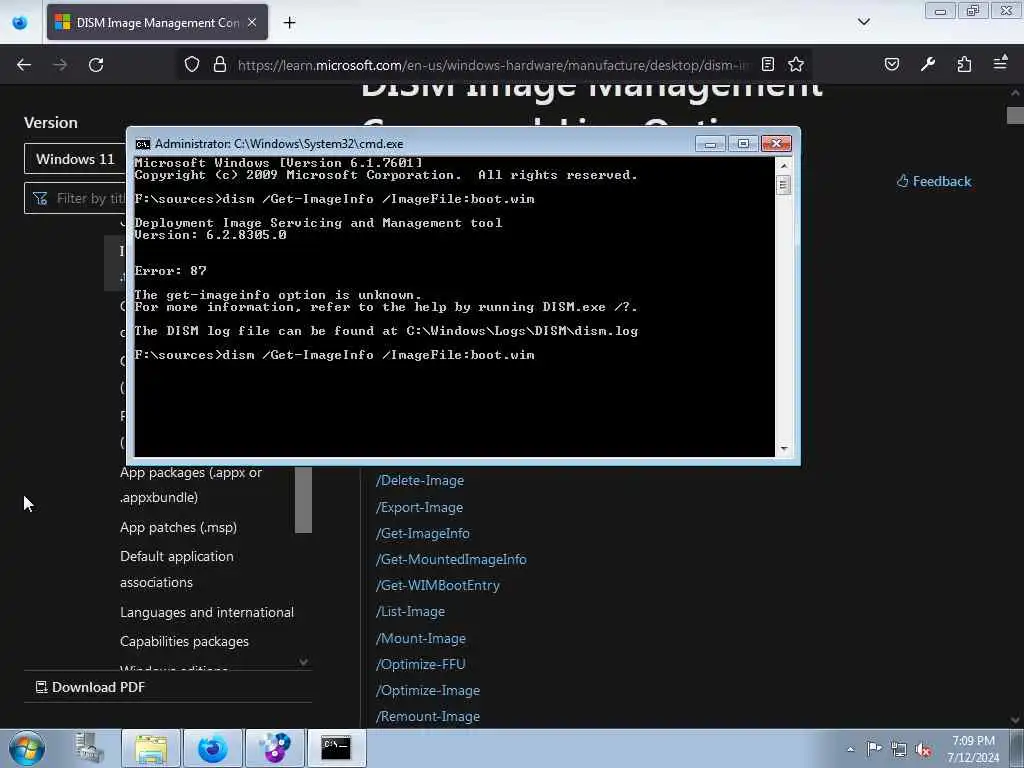The width and height of the screenshot is (1024, 768).
Task: List all tabs with the chevron button
Action: [863, 22]
